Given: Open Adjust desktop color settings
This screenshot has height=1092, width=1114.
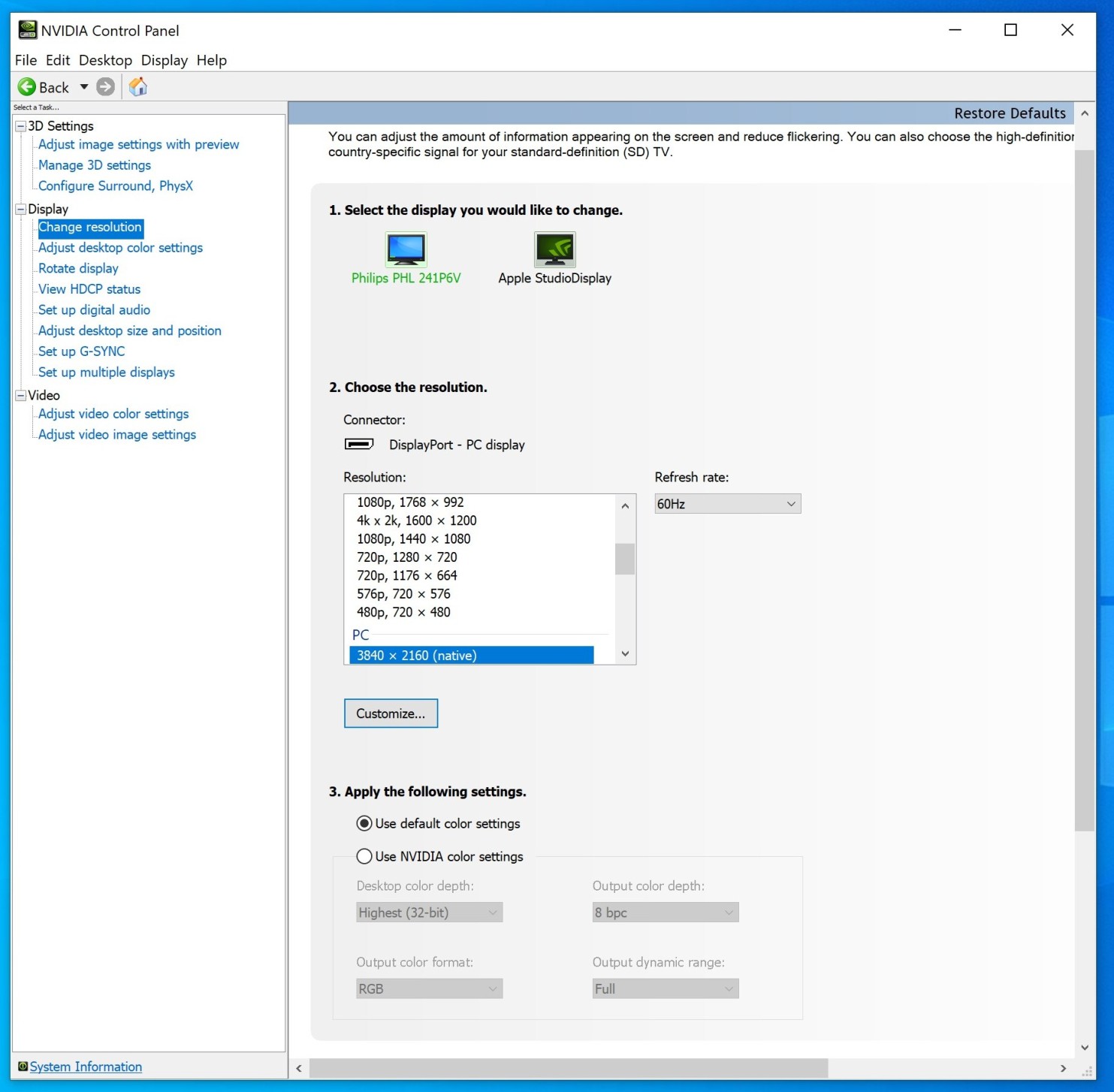Looking at the screenshot, I should (120, 248).
